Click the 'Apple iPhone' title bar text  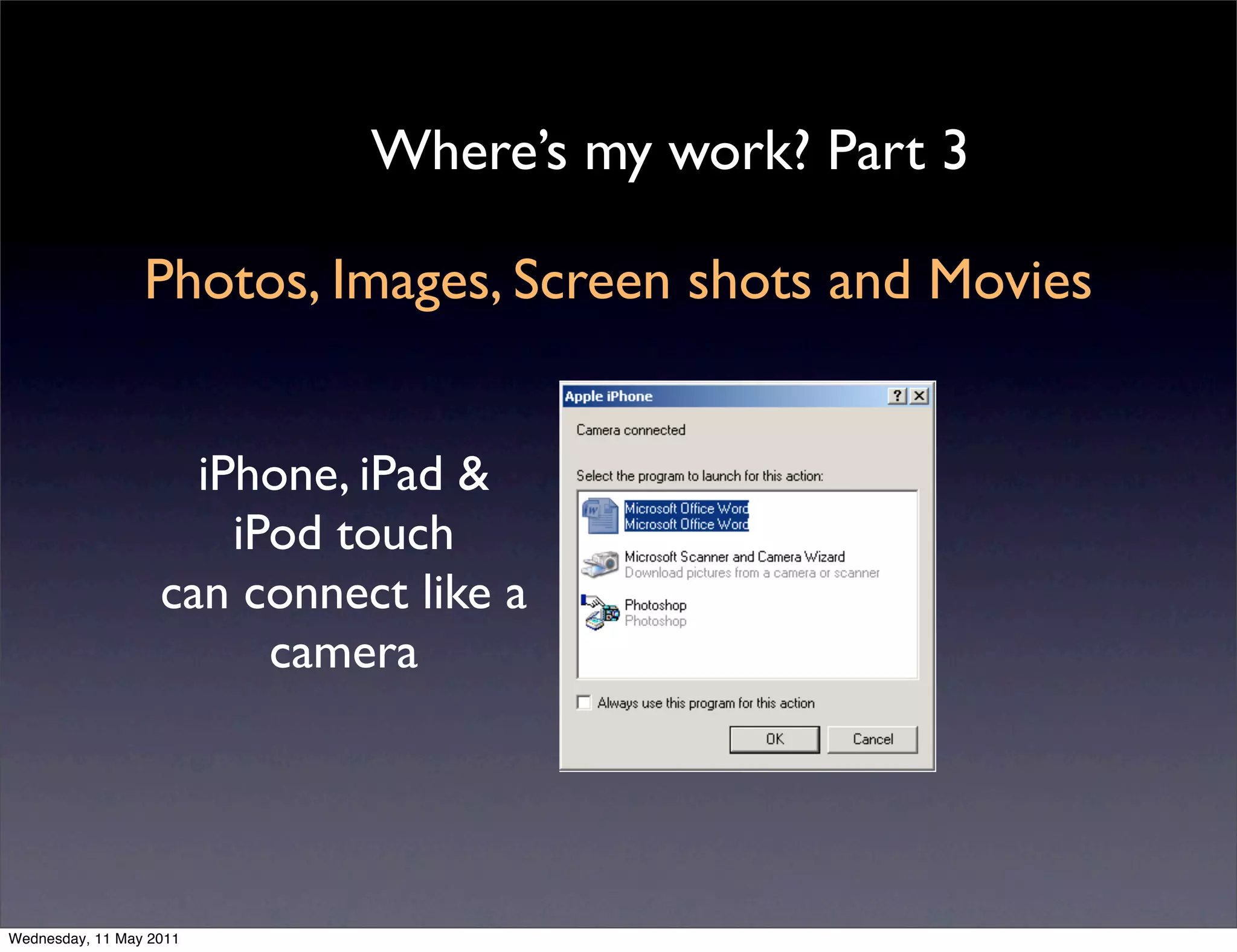coord(608,396)
